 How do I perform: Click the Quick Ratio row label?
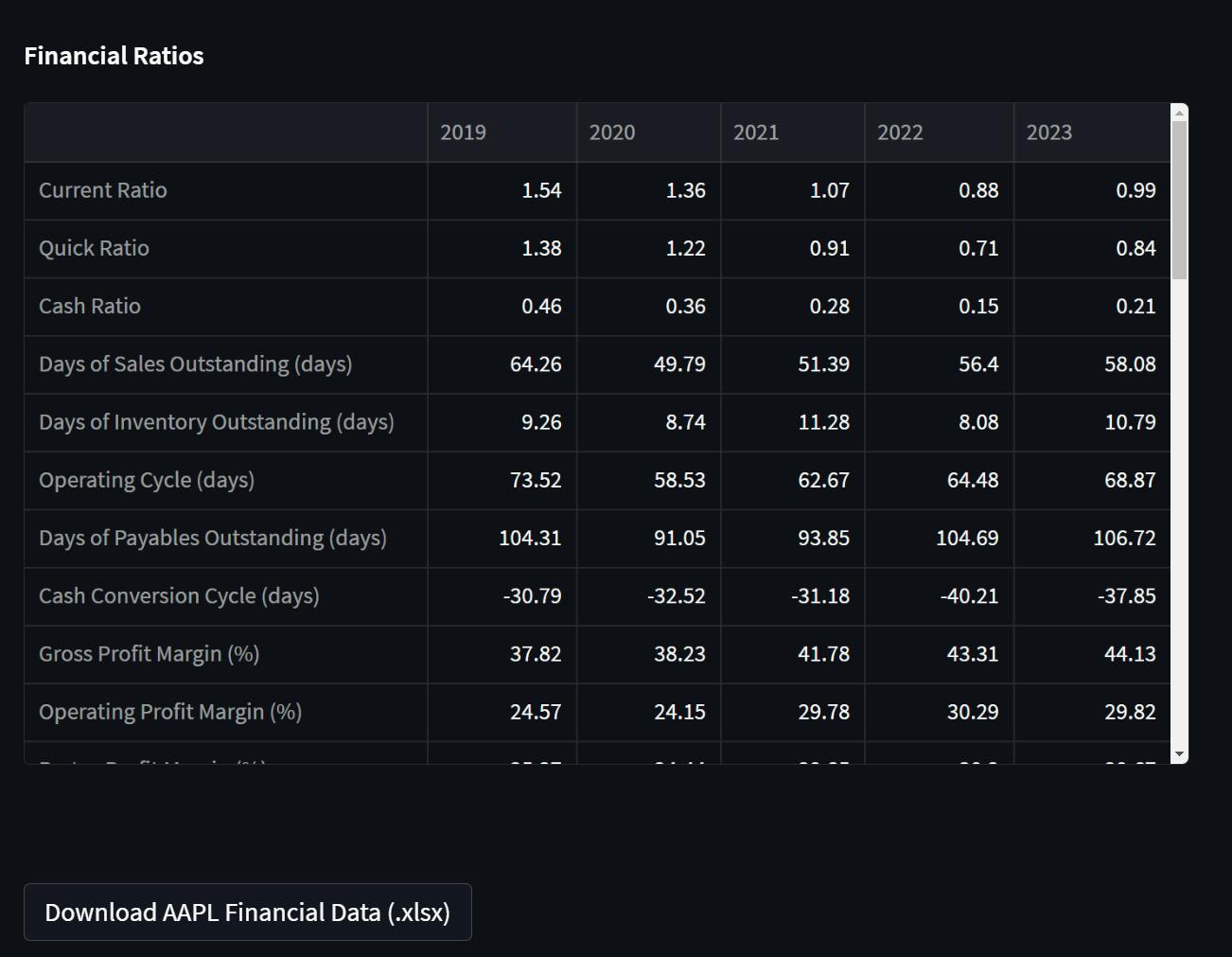95,248
